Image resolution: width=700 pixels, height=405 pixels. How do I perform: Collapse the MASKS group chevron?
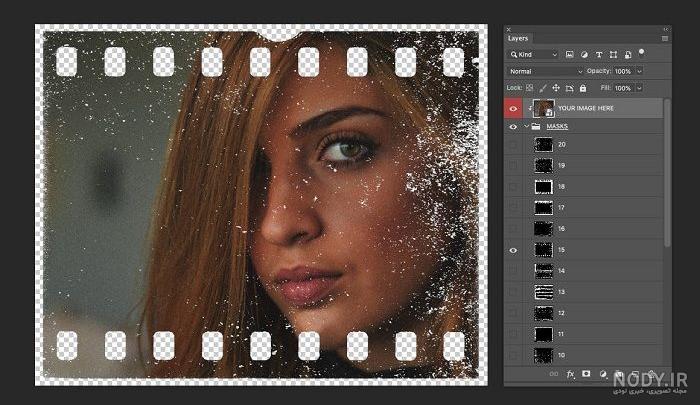pos(526,126)
